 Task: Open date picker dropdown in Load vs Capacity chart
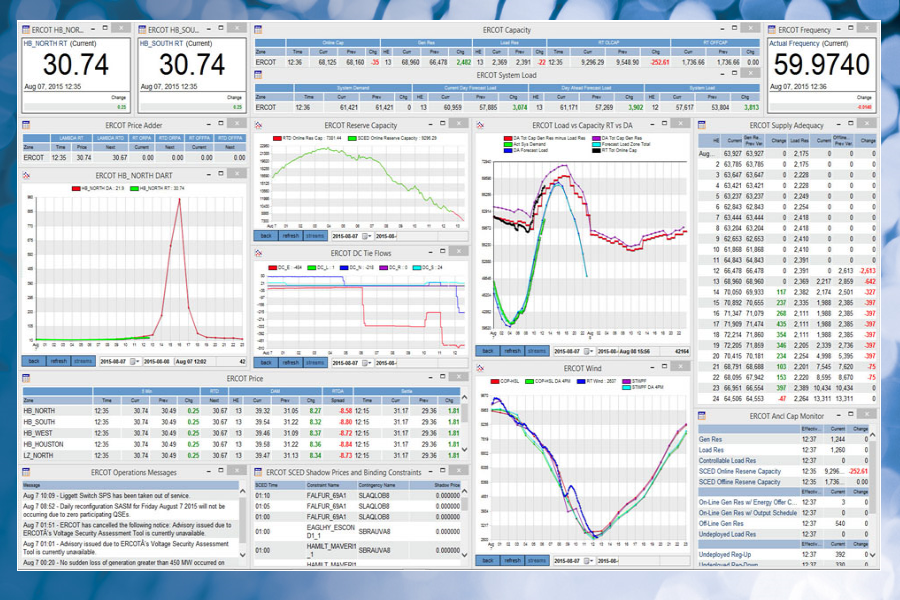point(589,351)
